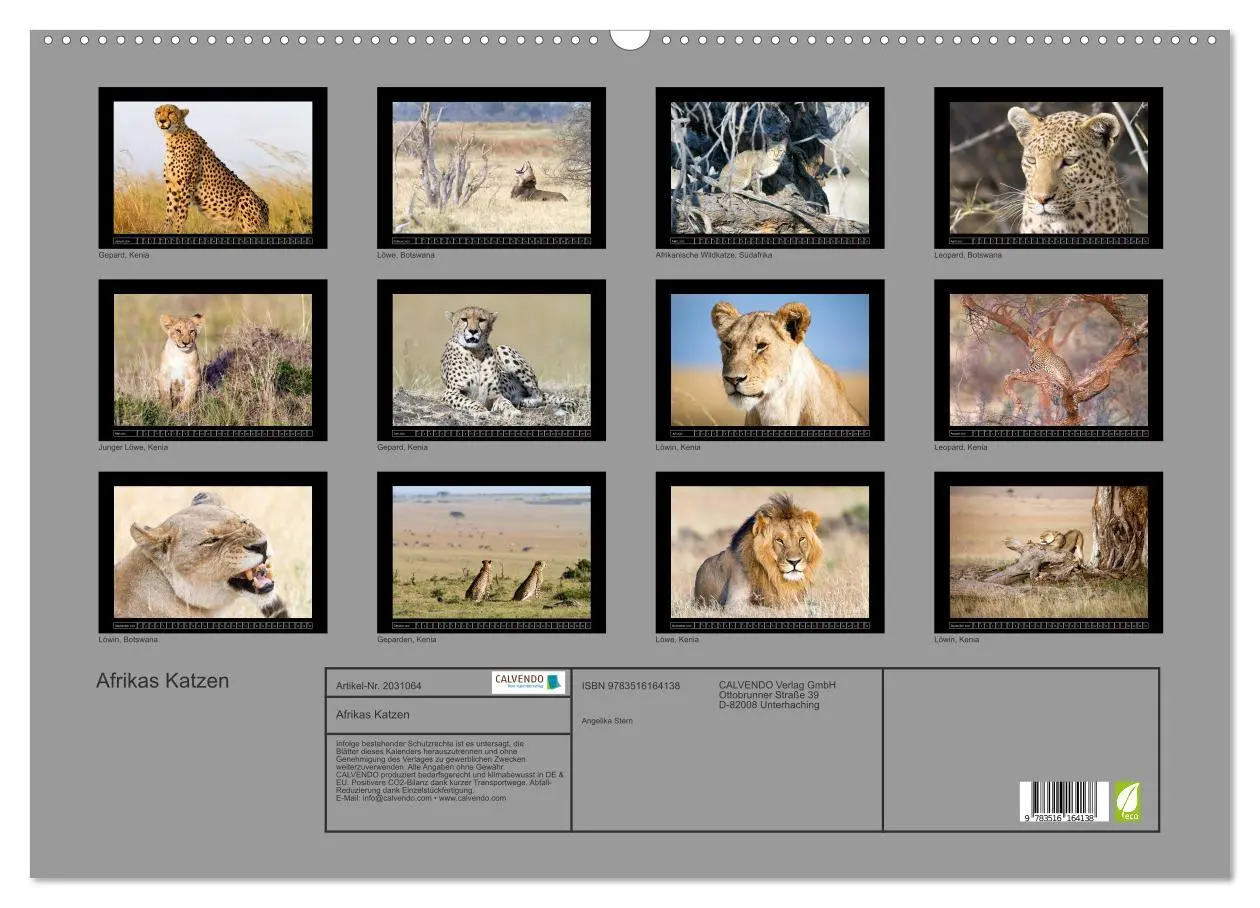Viewport: 1260px width, 908px height.
Task: Click the caption 'Löwin, Botswana'
Action: coord(128,639)
